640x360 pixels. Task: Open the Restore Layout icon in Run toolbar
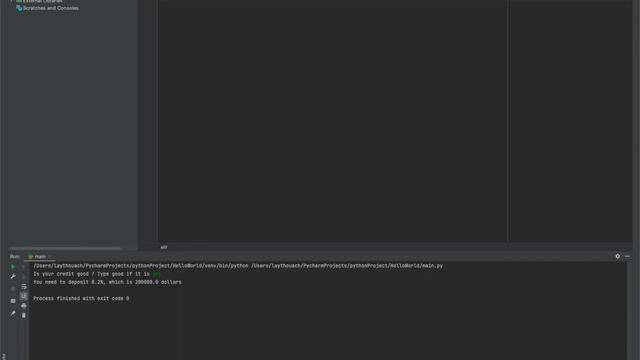pyautogui.click(x=13, y=301)
